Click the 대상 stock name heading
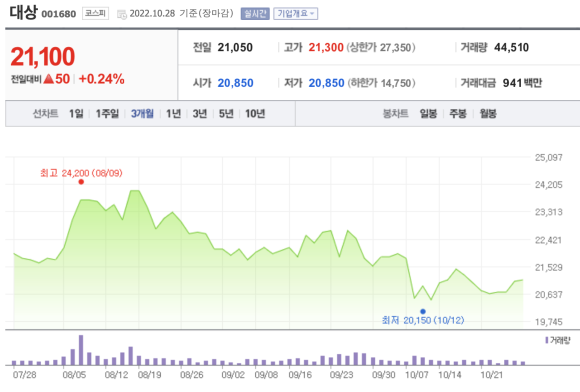 [23, 12]
